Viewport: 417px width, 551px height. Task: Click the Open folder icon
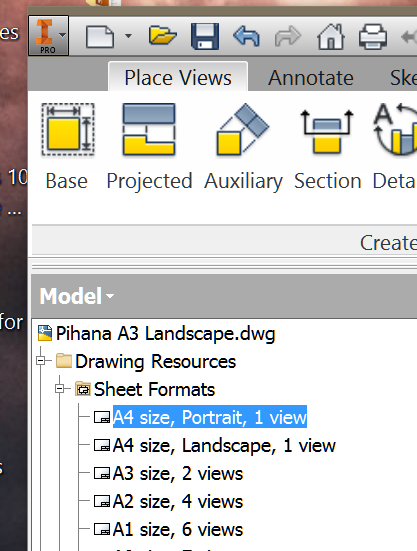(162, 35)
